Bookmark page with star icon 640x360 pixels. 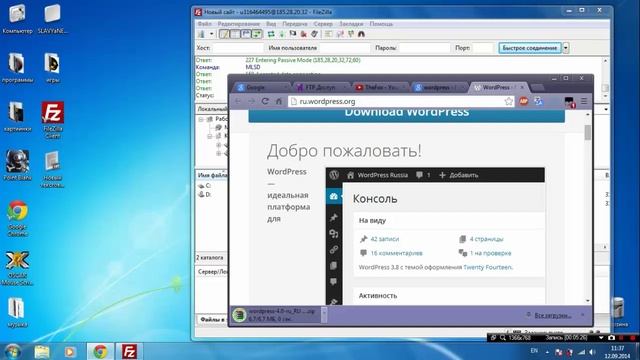(x=508, y=101)
